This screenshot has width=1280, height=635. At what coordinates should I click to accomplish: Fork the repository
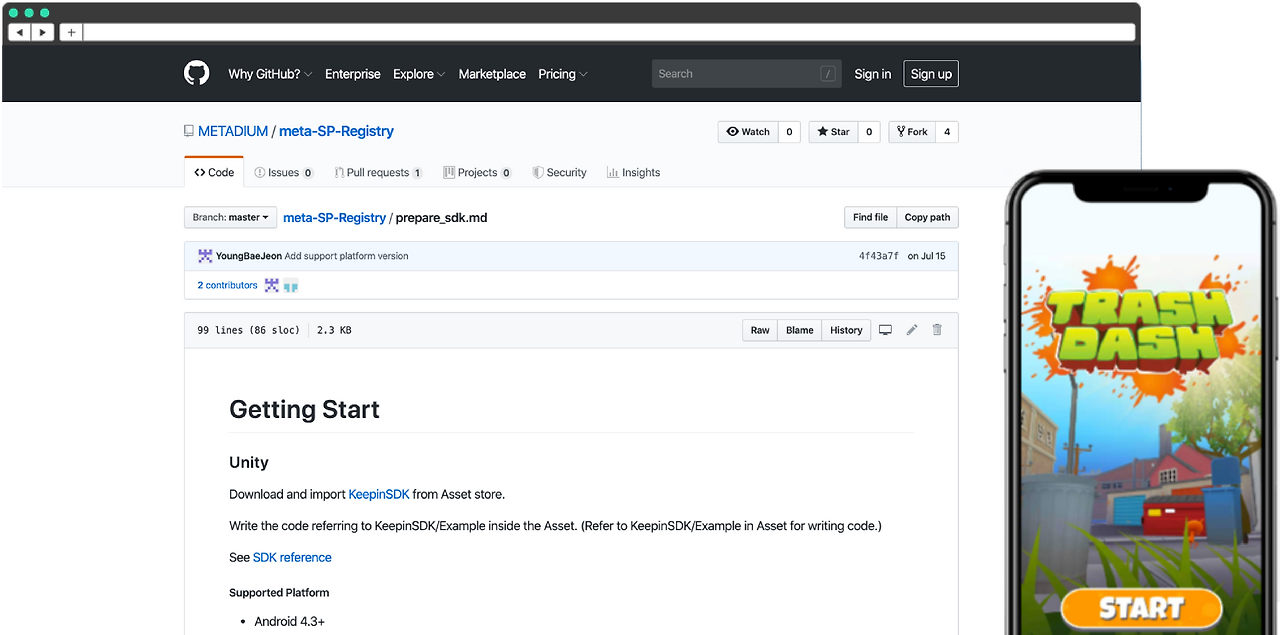(912, 132)
